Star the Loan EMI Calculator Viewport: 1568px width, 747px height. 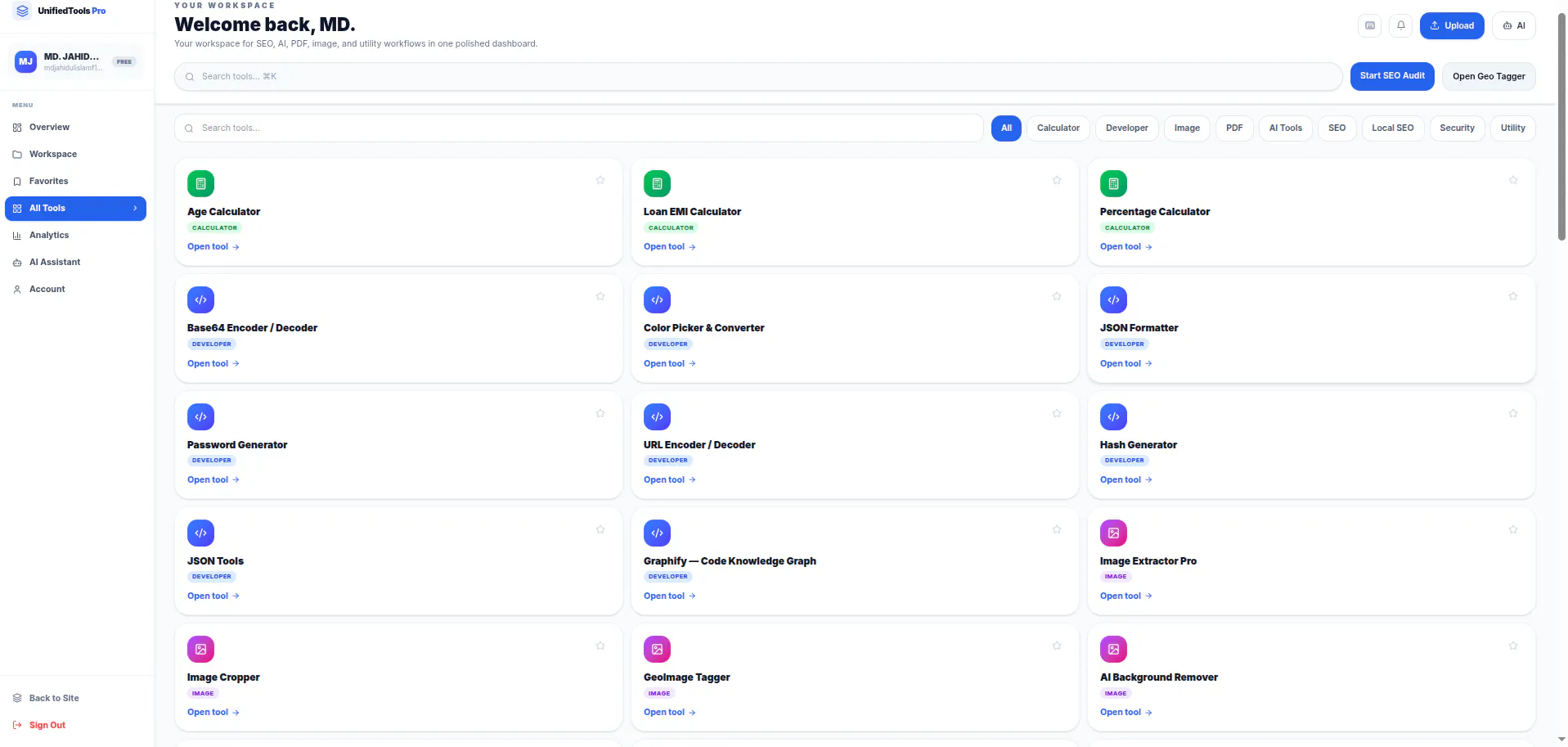coord(1057,180)
